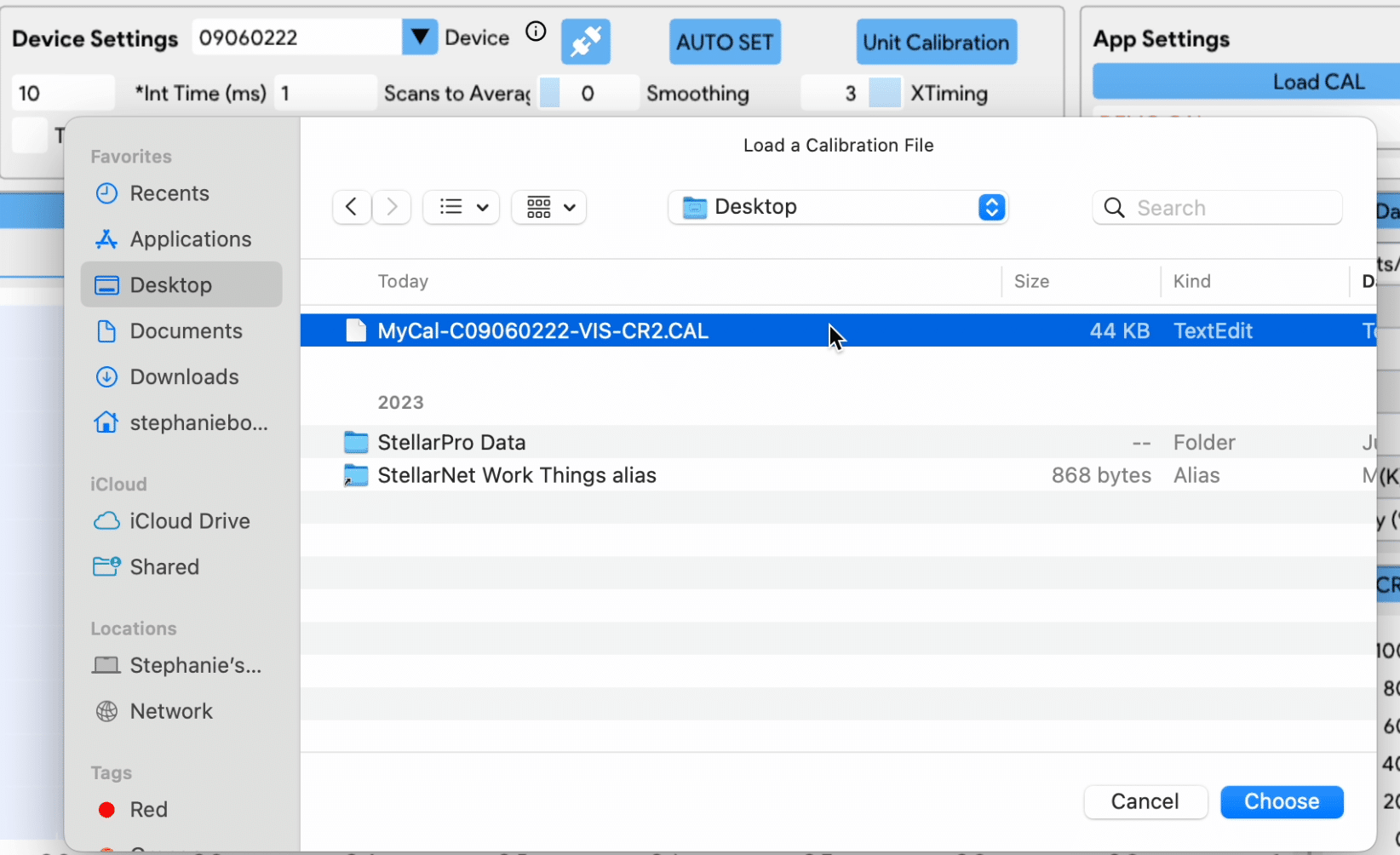Viewport: 1400px width, 855px height.
Task: Open the device serial number dropdown
Action: (x=420, y=37)
